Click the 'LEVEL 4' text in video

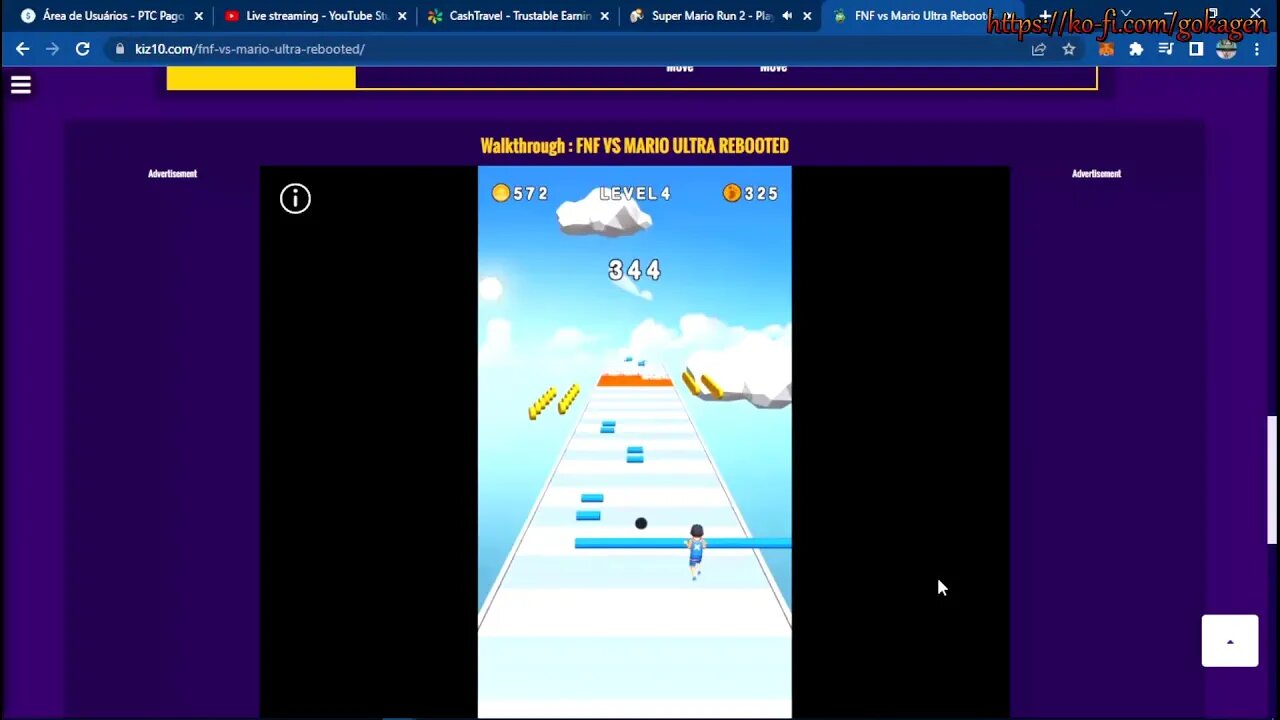[635, 194]
